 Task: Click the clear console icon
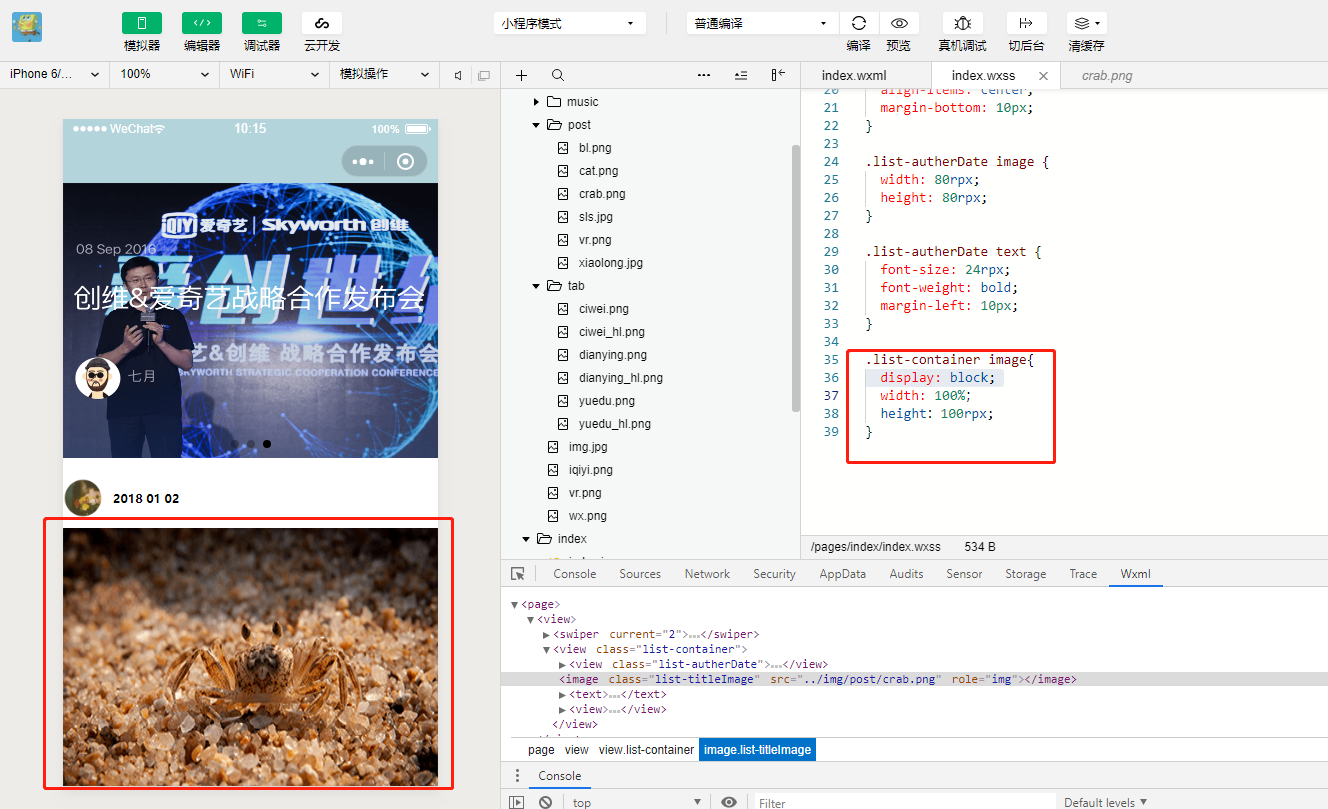(x=545, y=802)
